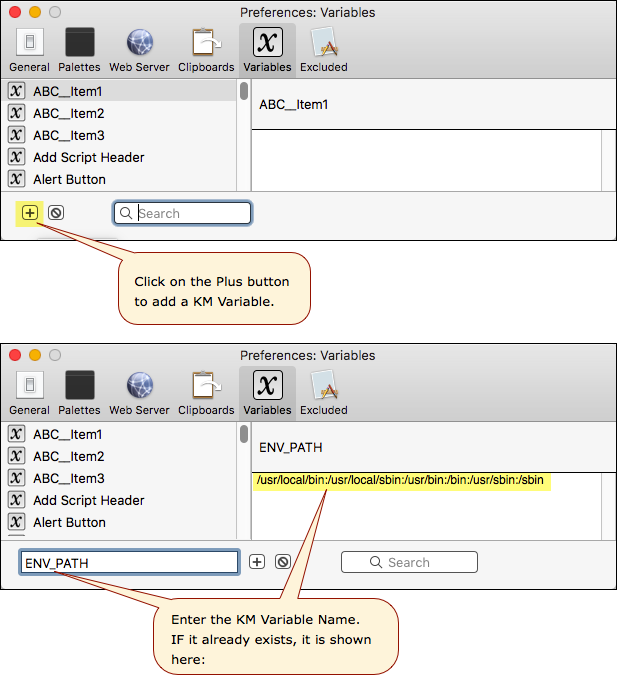The width and height of the screenshot is (617, 680).
Task: Open Excluded pane in the top window
Action: pos(323,50)
